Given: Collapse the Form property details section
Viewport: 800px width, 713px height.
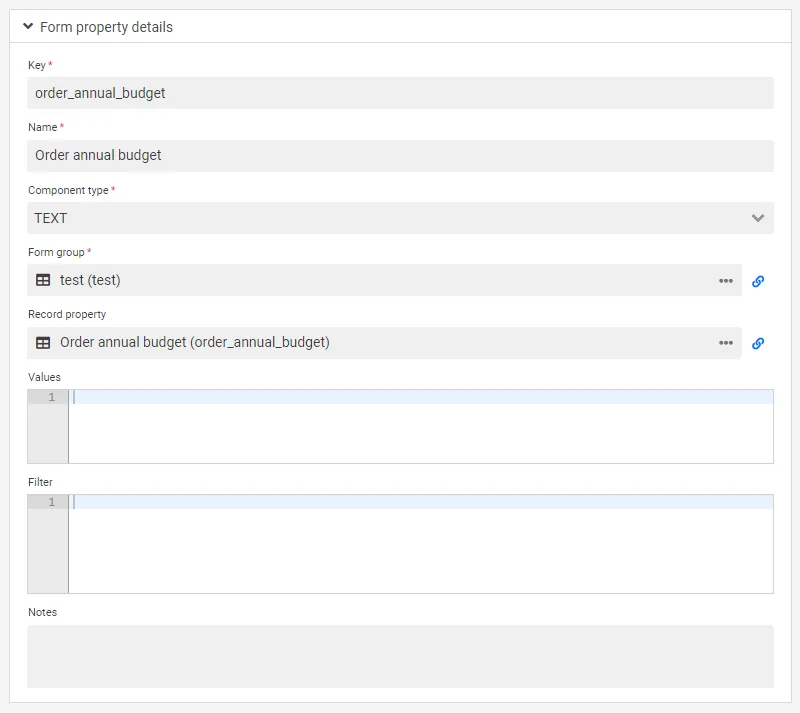Looking at the screenshot, I should tap(28, 27).
